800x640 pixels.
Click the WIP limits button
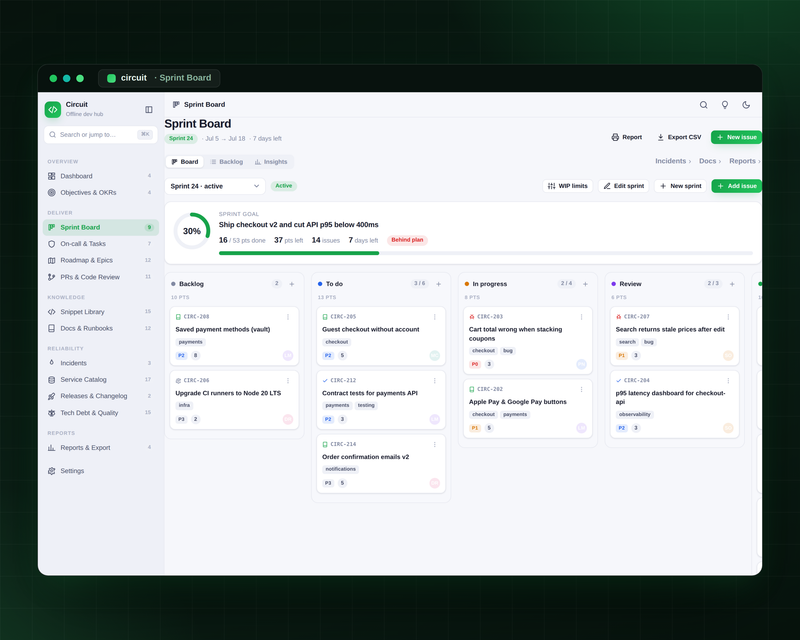click(568, 186)
